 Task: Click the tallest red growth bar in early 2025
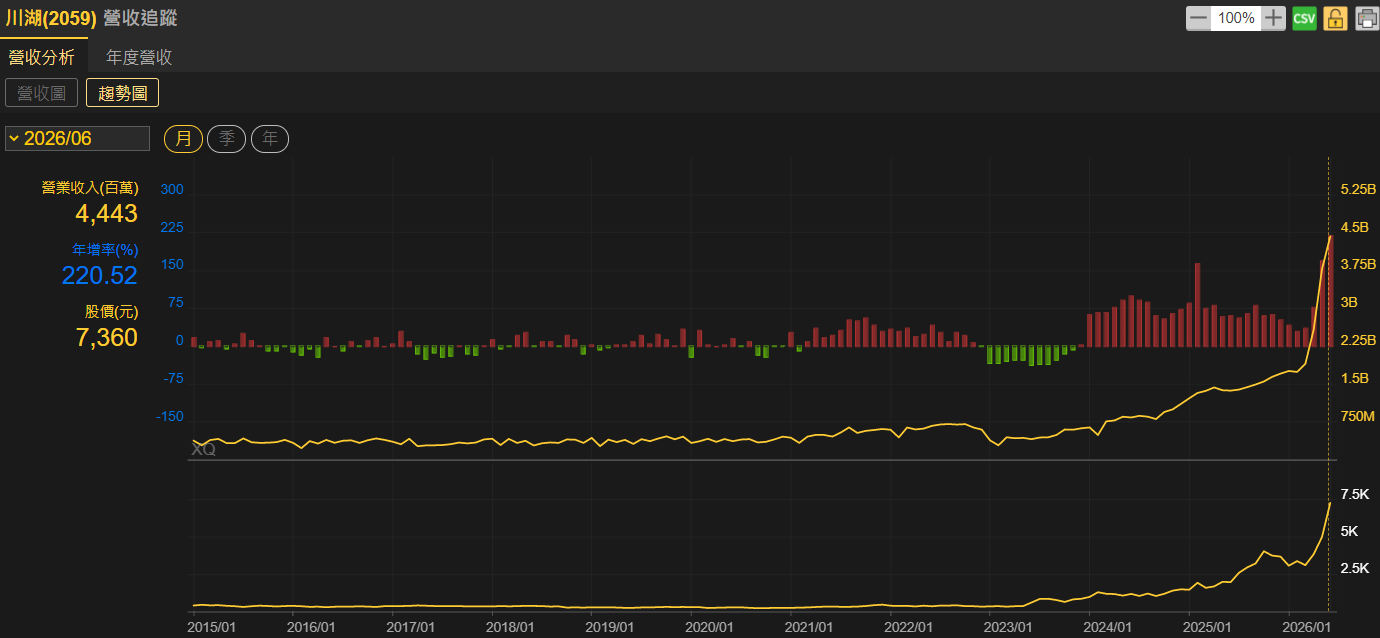pyautogui.click(x=1197, y=305)
